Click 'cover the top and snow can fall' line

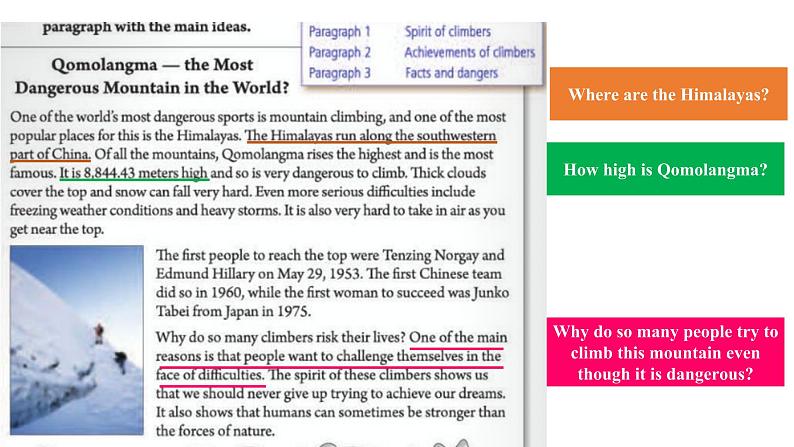coord(242,192)
